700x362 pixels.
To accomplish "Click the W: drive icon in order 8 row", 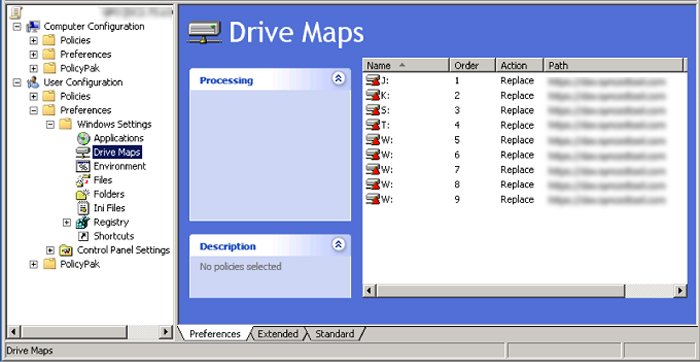I will click(373, 184).
